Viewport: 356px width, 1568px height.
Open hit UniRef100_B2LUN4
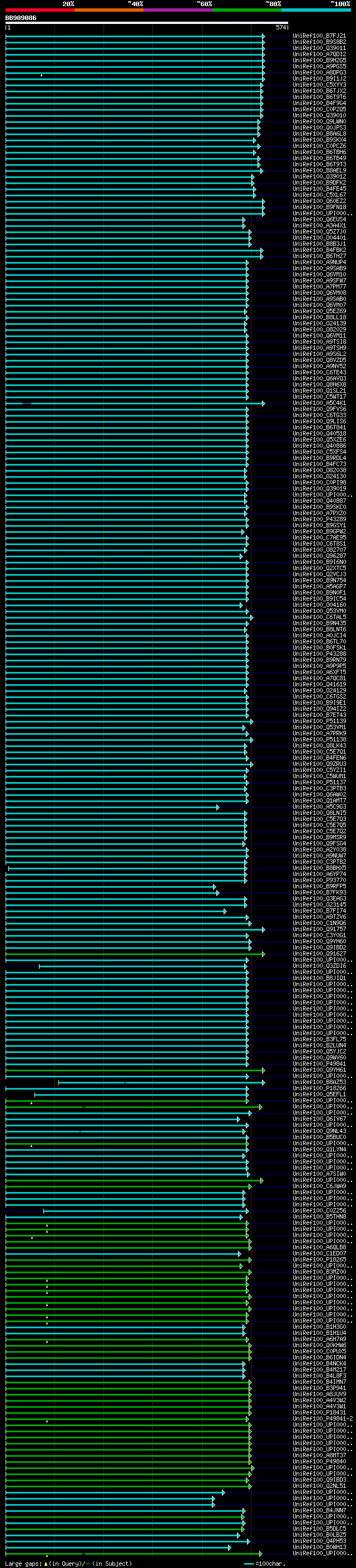[319, 1045]
